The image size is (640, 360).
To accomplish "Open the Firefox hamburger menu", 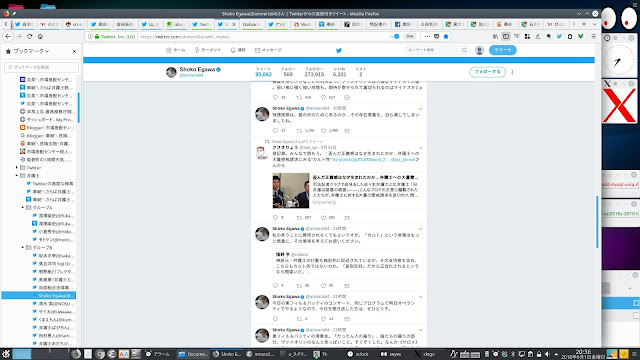I will [x=593, y=36].
